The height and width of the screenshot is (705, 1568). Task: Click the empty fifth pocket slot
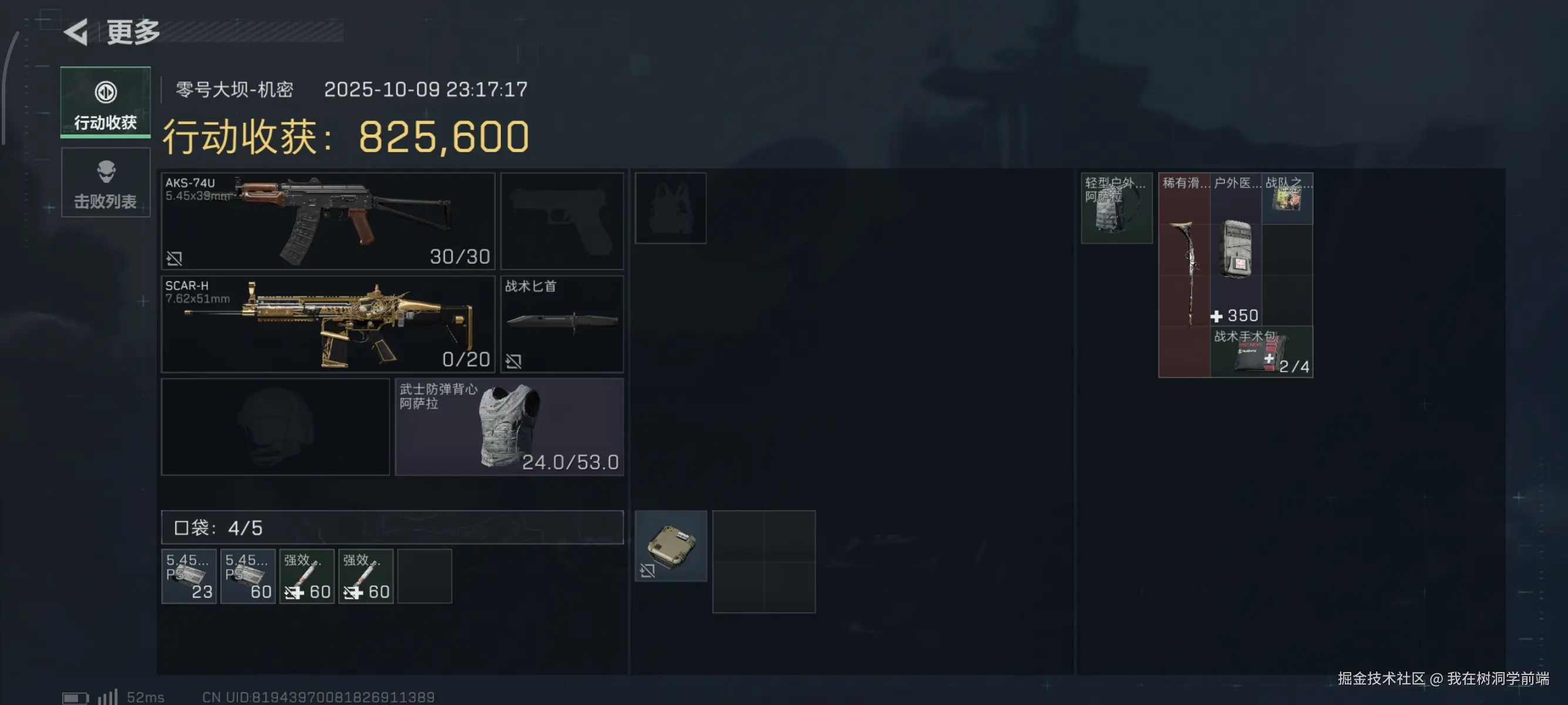425,576
